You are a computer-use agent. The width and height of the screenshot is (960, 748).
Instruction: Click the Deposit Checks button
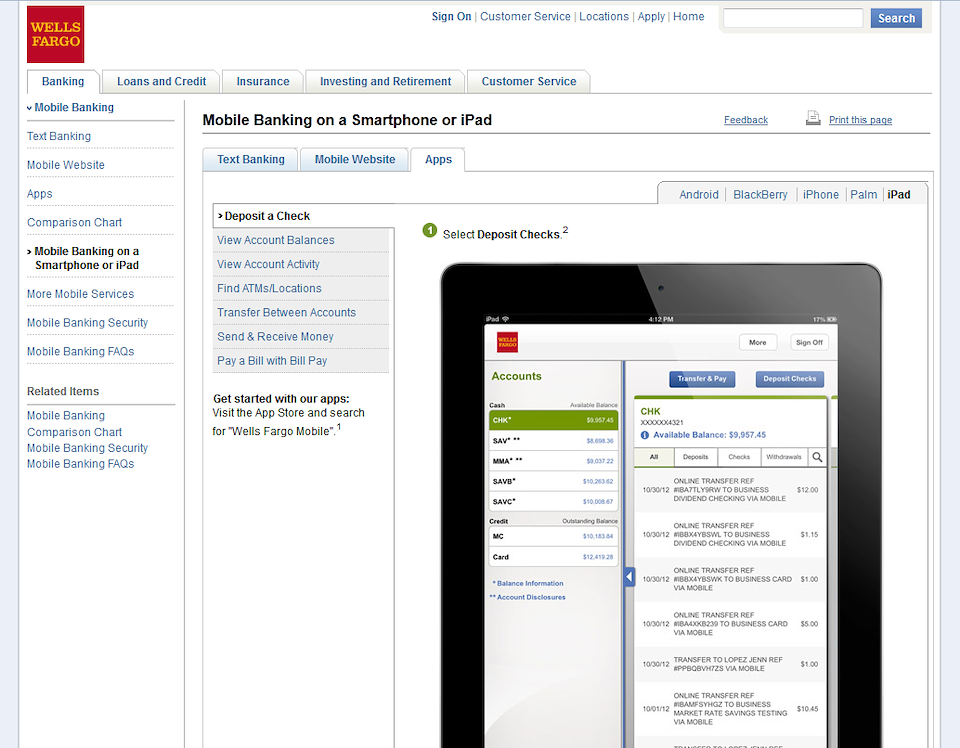point(789,379)
